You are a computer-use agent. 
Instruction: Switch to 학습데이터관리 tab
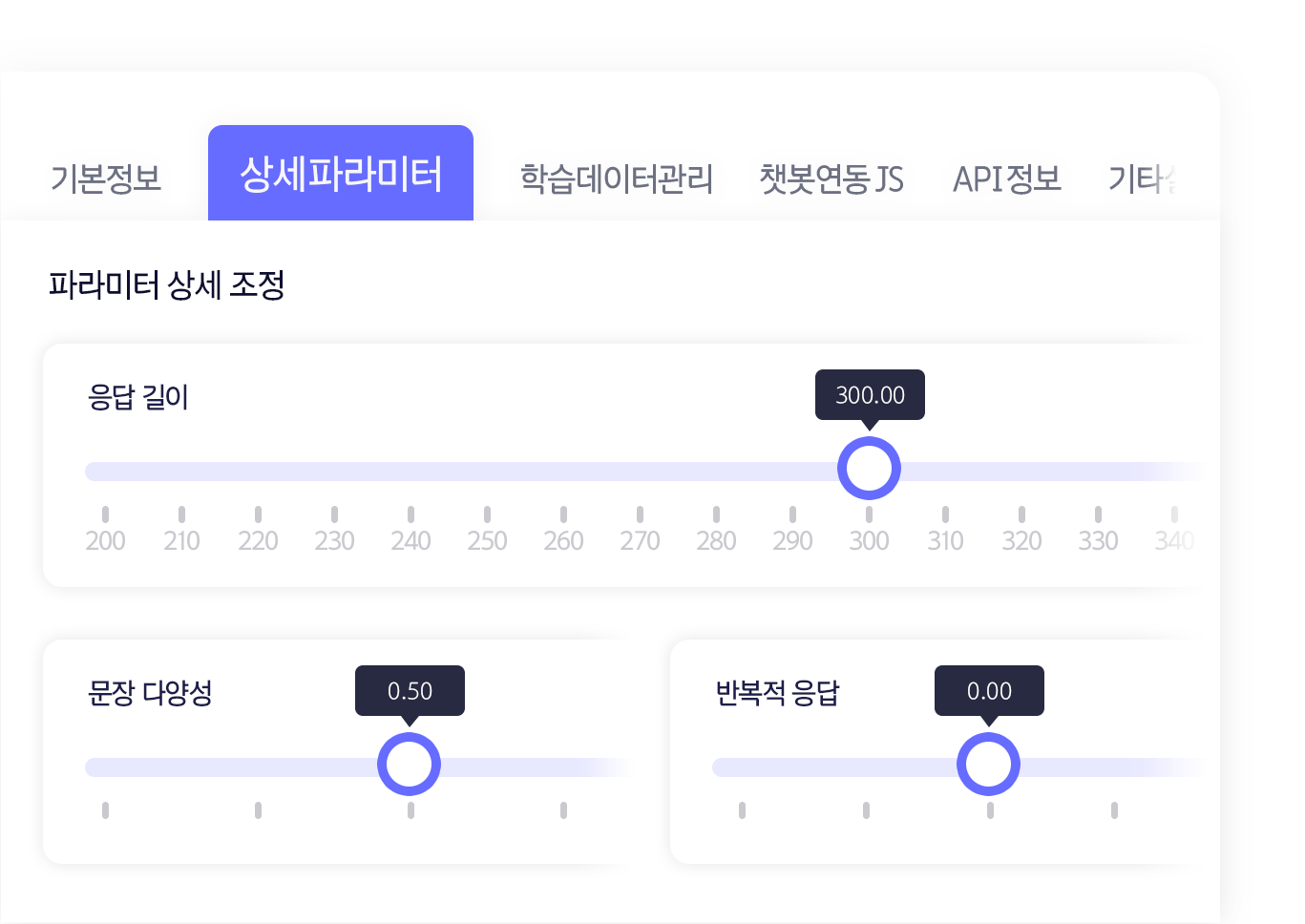point(617,178)
